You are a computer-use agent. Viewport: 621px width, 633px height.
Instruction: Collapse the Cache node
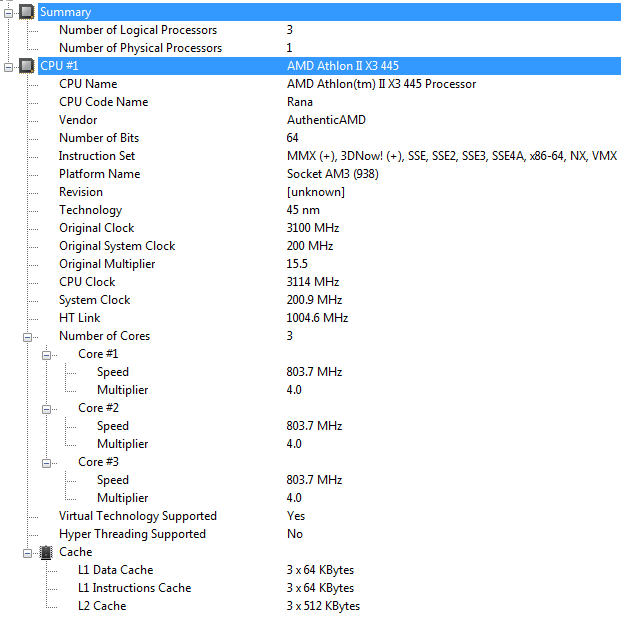27,553
